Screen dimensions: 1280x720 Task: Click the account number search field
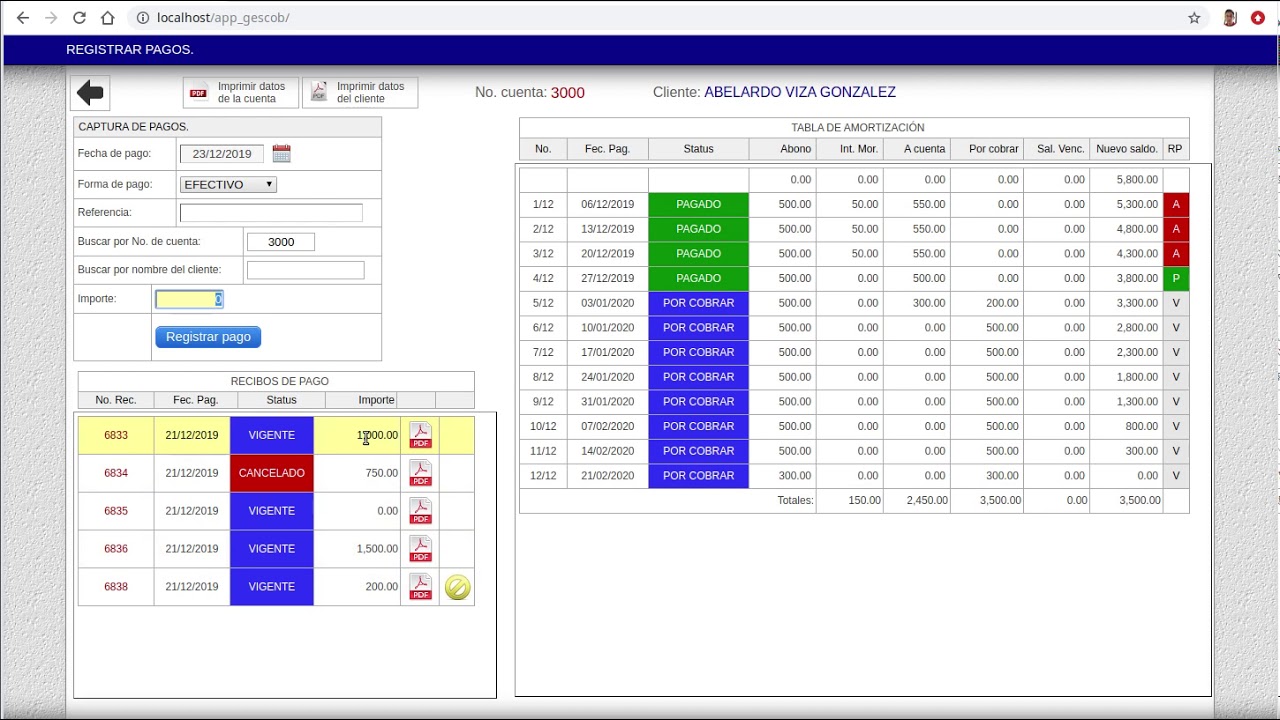tap(281, 242)
